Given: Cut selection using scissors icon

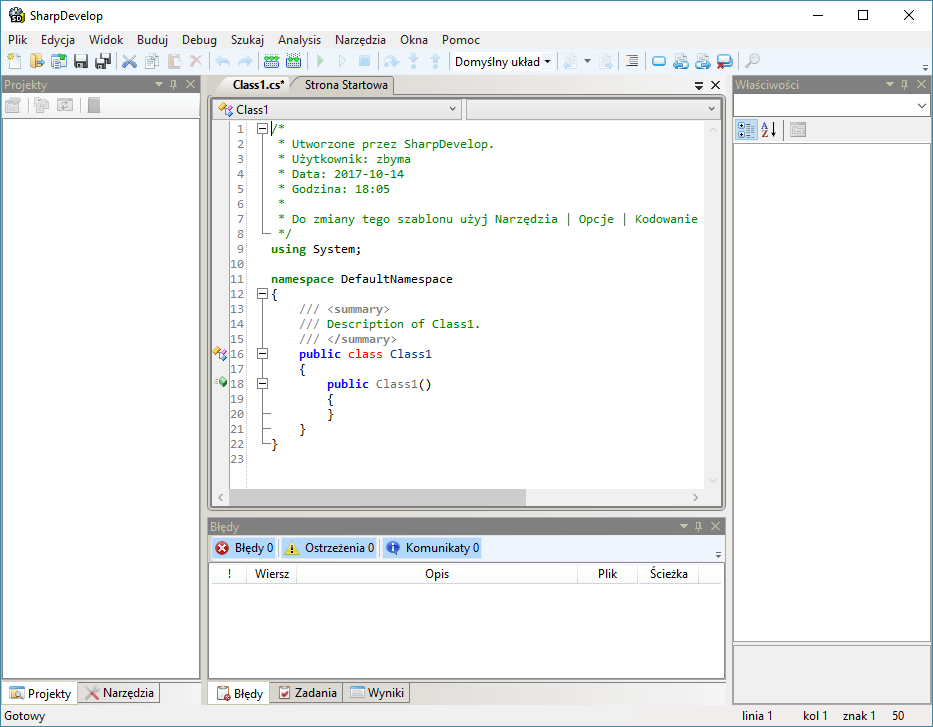Looking at the screenshot, I should tap(129, 61).
